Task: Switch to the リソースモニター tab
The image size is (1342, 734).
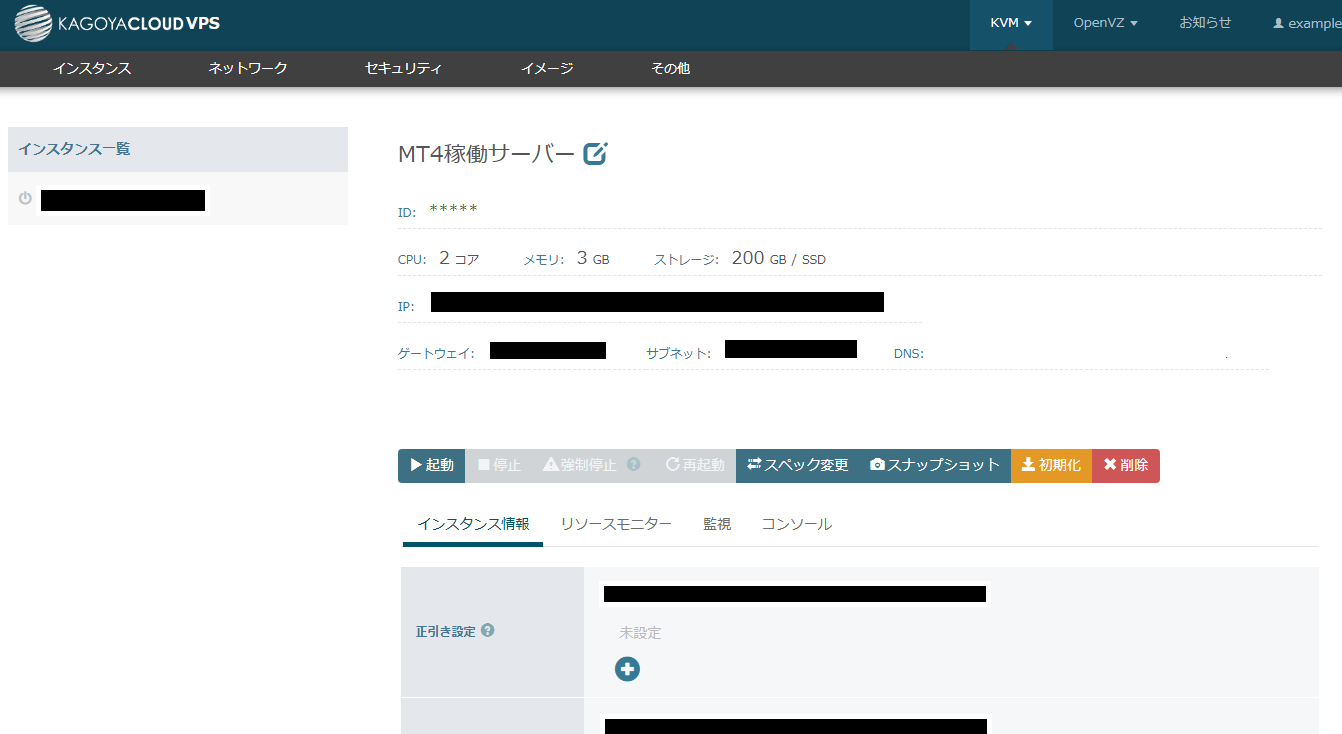Action: point(616,524)
